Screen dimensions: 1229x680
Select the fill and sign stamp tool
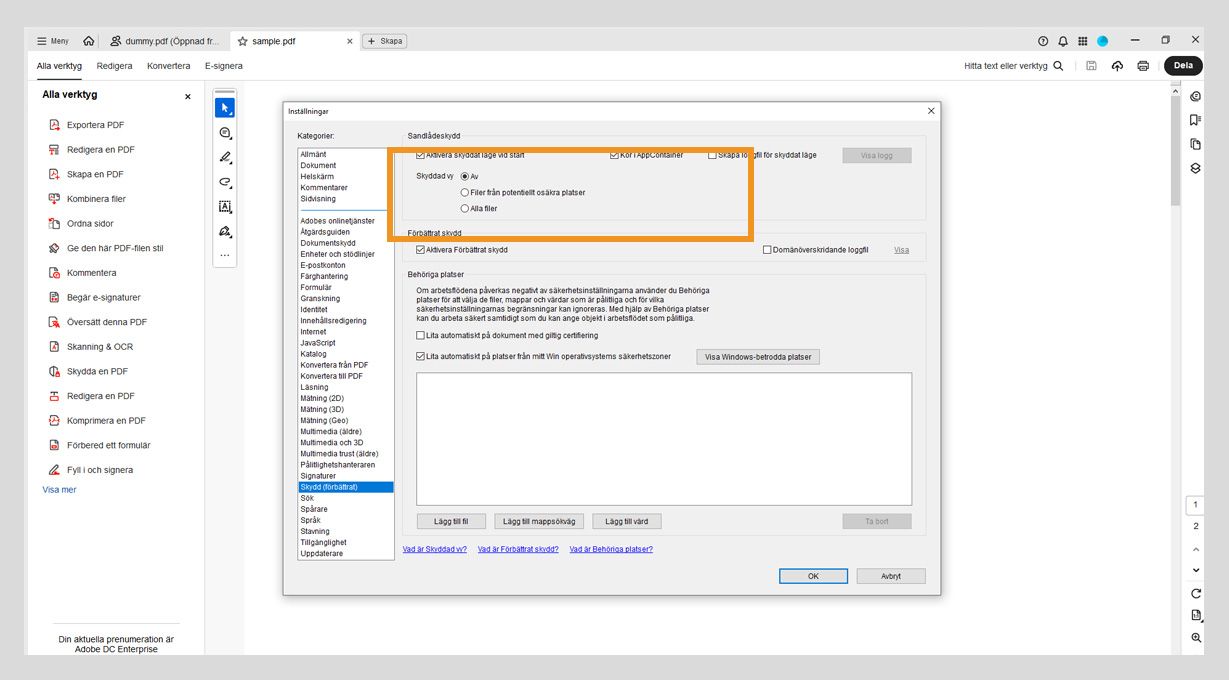click(225, 231)
